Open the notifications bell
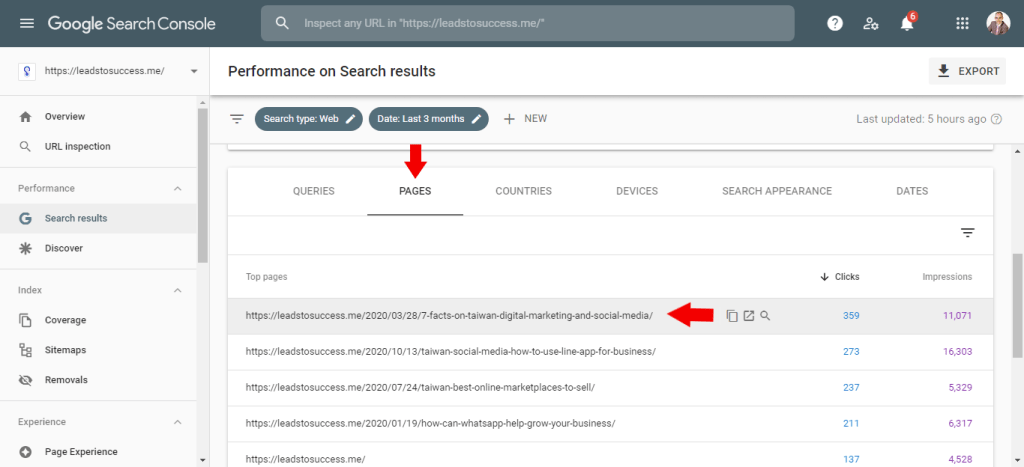Screen dimensions: 1024x467 906,24
